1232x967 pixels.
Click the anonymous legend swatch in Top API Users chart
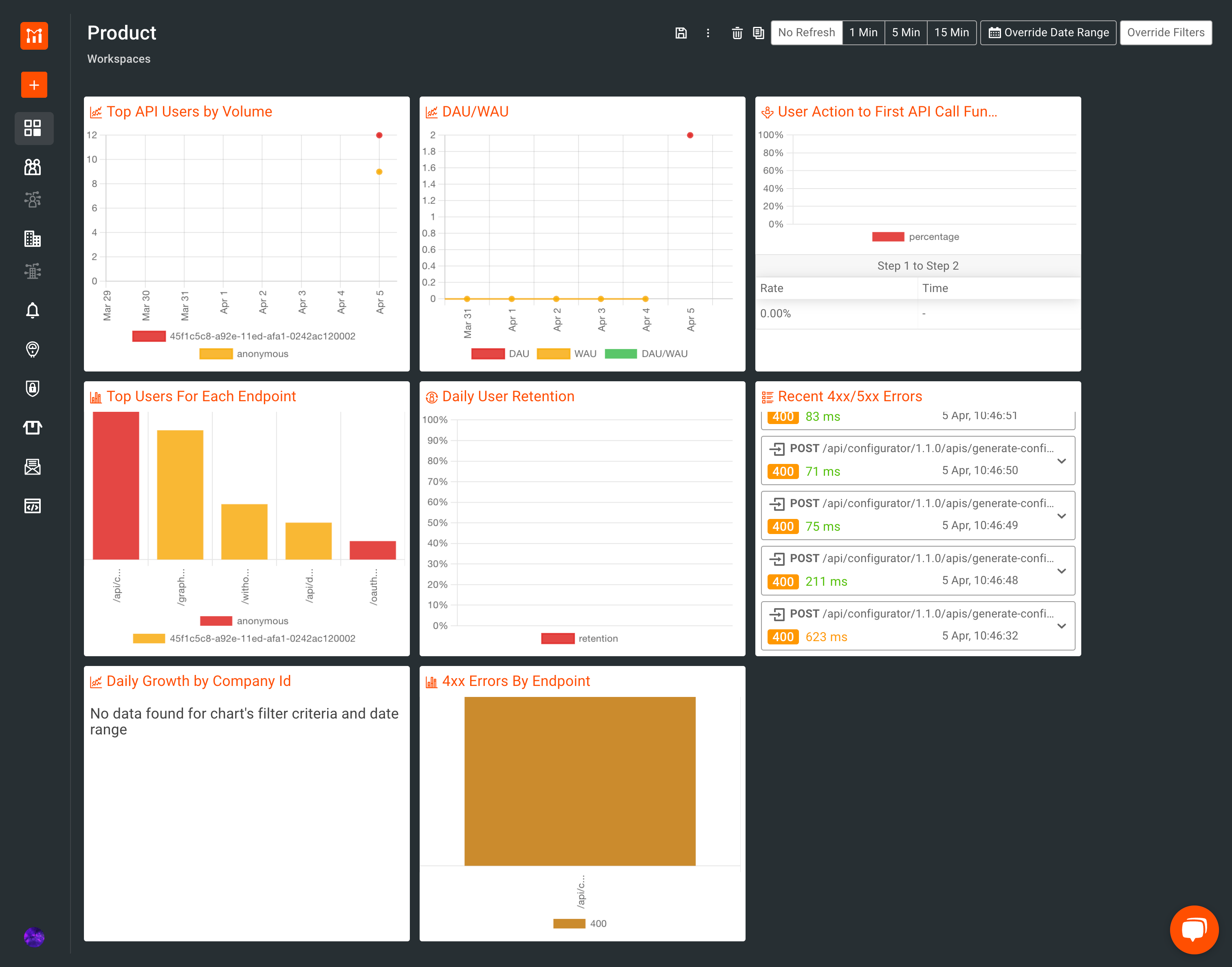pos(216,354)
